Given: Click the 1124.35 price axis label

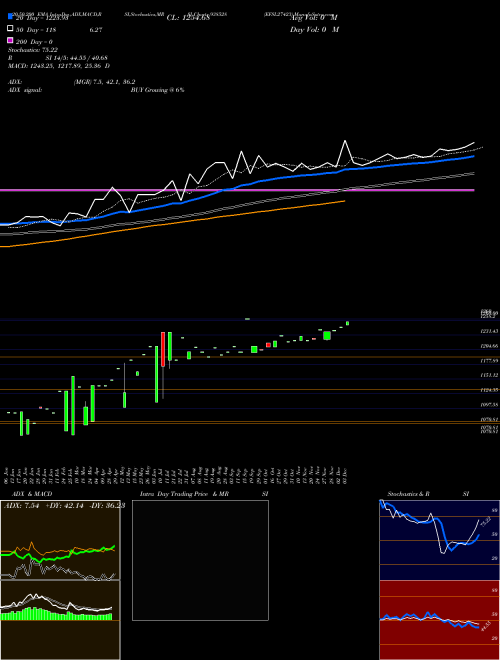Looking at the screenshot, I should (489, 390).
